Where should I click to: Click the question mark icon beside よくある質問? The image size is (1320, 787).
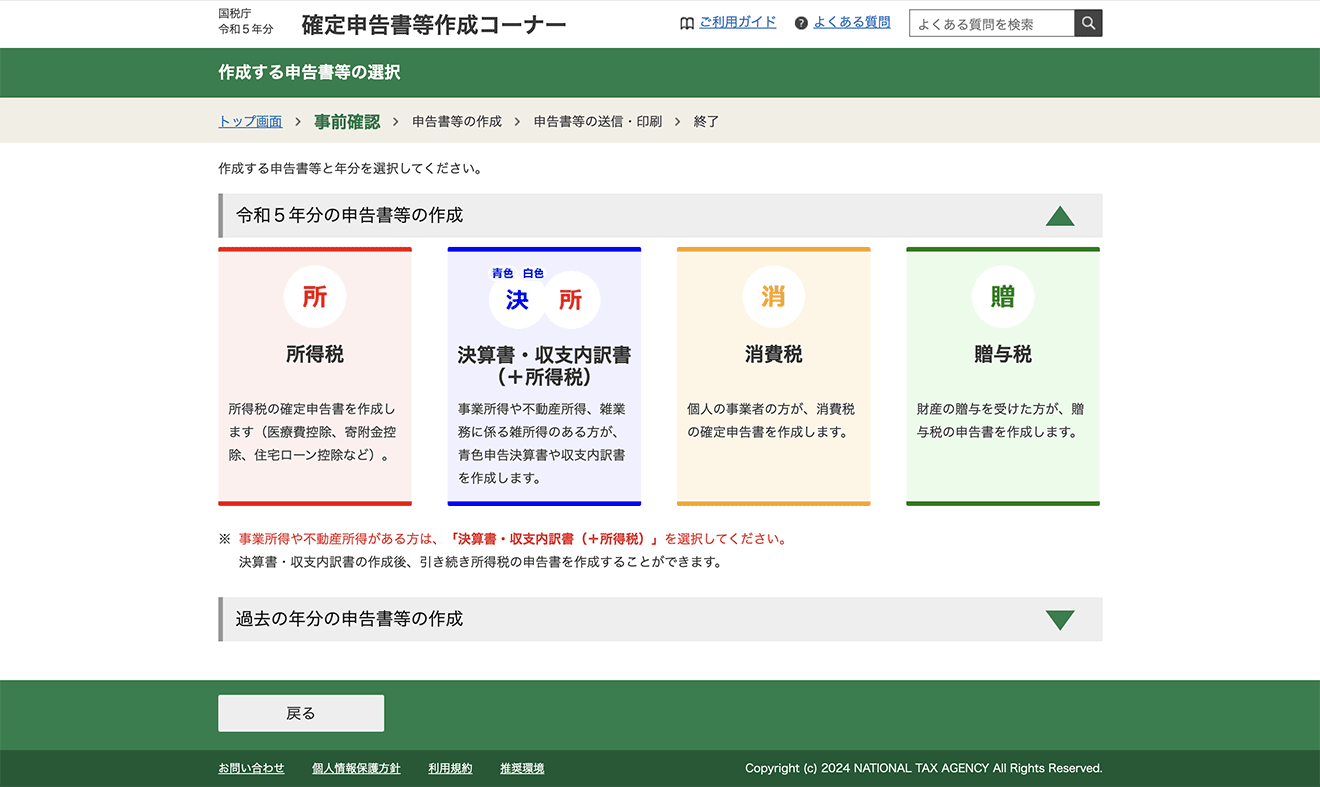pyautogui.click(x=801, y=23)
